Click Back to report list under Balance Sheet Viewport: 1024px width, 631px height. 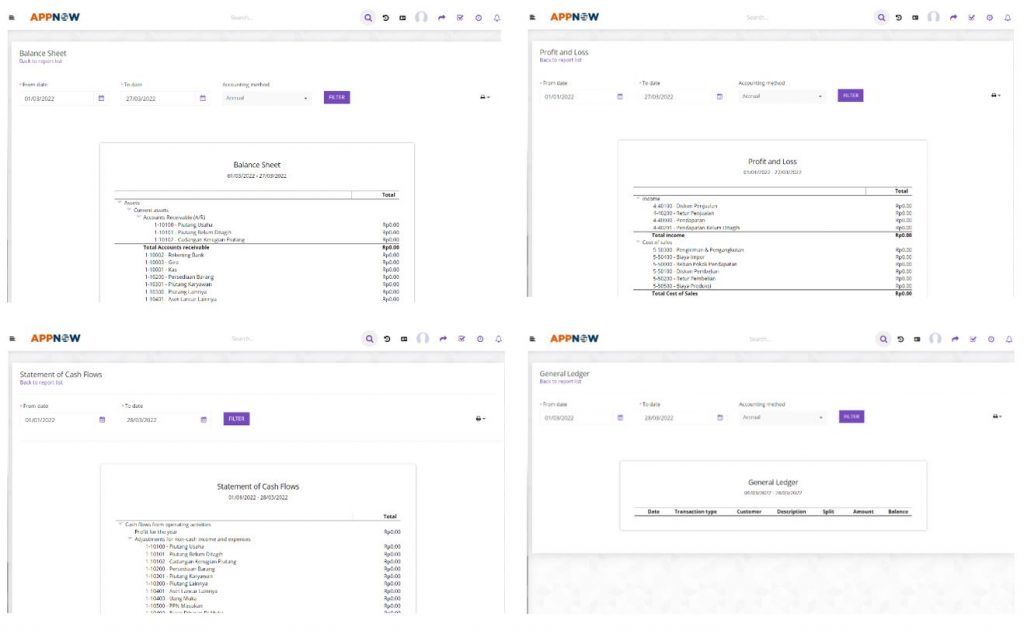click(41, 61)
